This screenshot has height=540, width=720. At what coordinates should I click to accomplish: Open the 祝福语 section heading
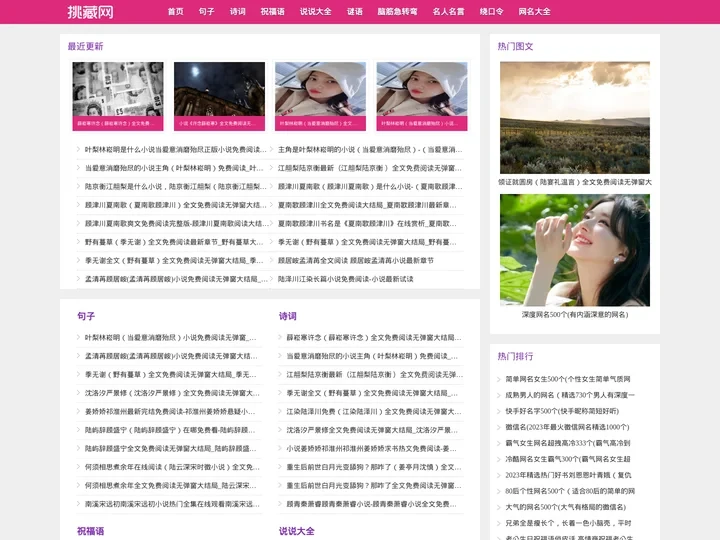click(x=90, y=531)
